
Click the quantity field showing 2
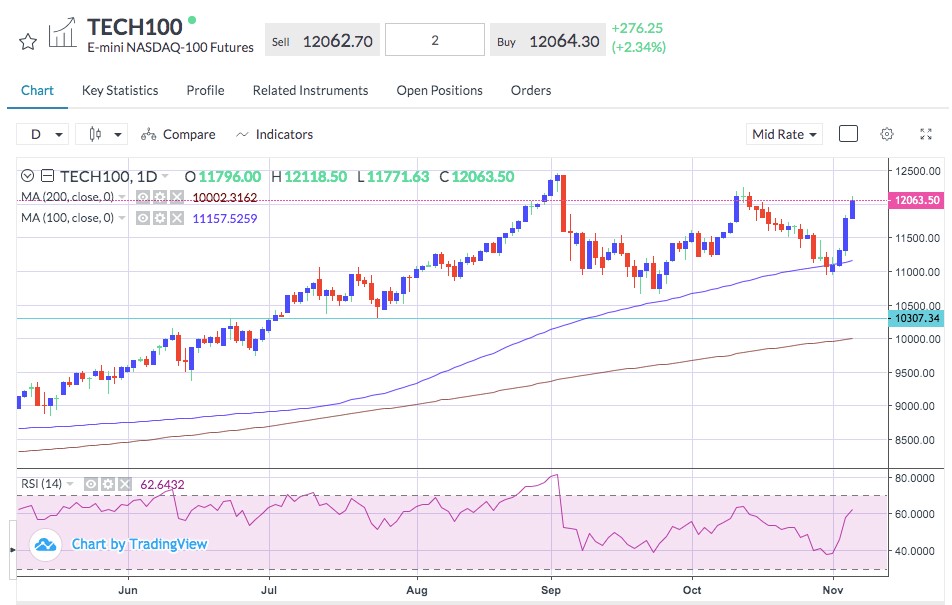[435, 40]
